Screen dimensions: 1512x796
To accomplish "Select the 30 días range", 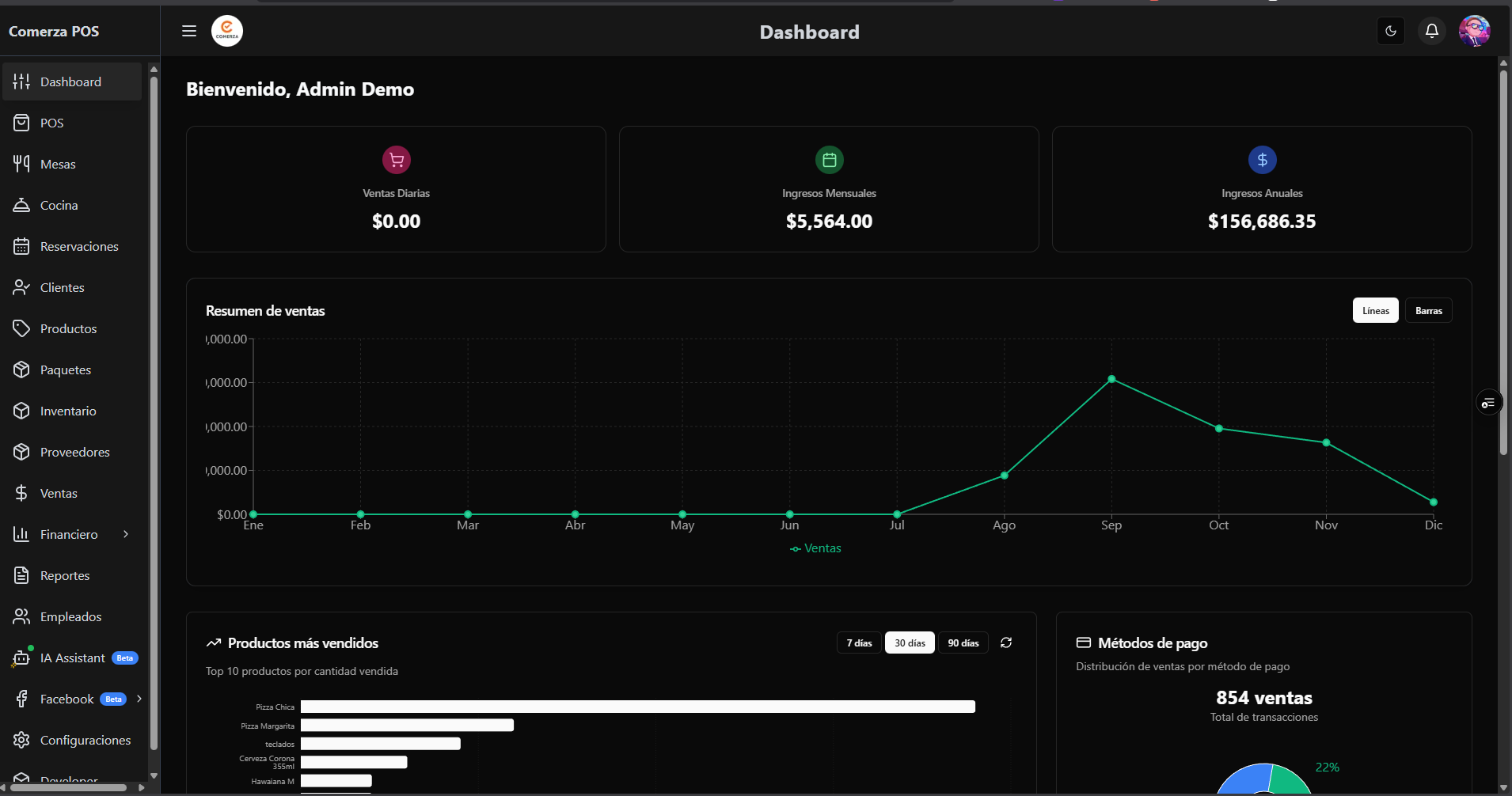I will click(910, 642).
